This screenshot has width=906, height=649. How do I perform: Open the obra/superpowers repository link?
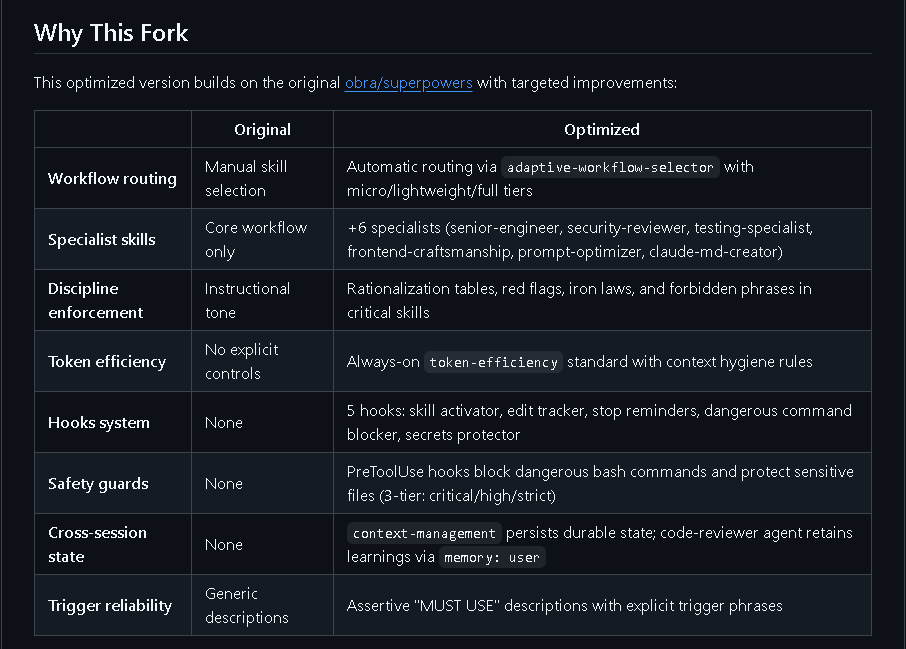(409, 83)
